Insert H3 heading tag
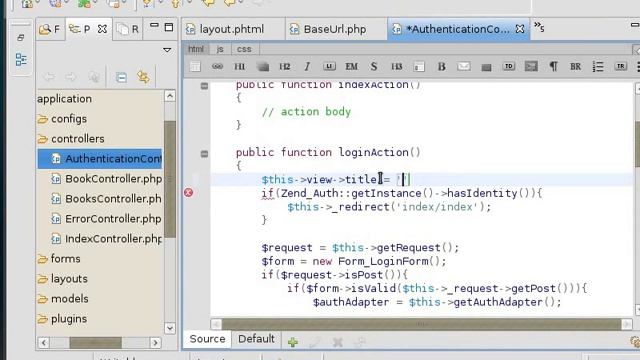640x360 pixels. [396, 66]
